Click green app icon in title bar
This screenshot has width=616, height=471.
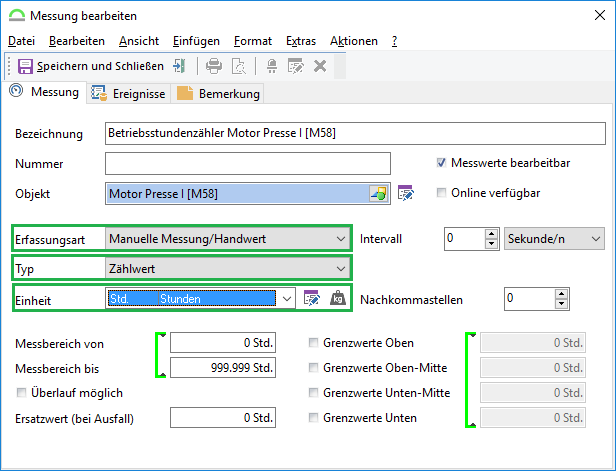tap(17, 16)
